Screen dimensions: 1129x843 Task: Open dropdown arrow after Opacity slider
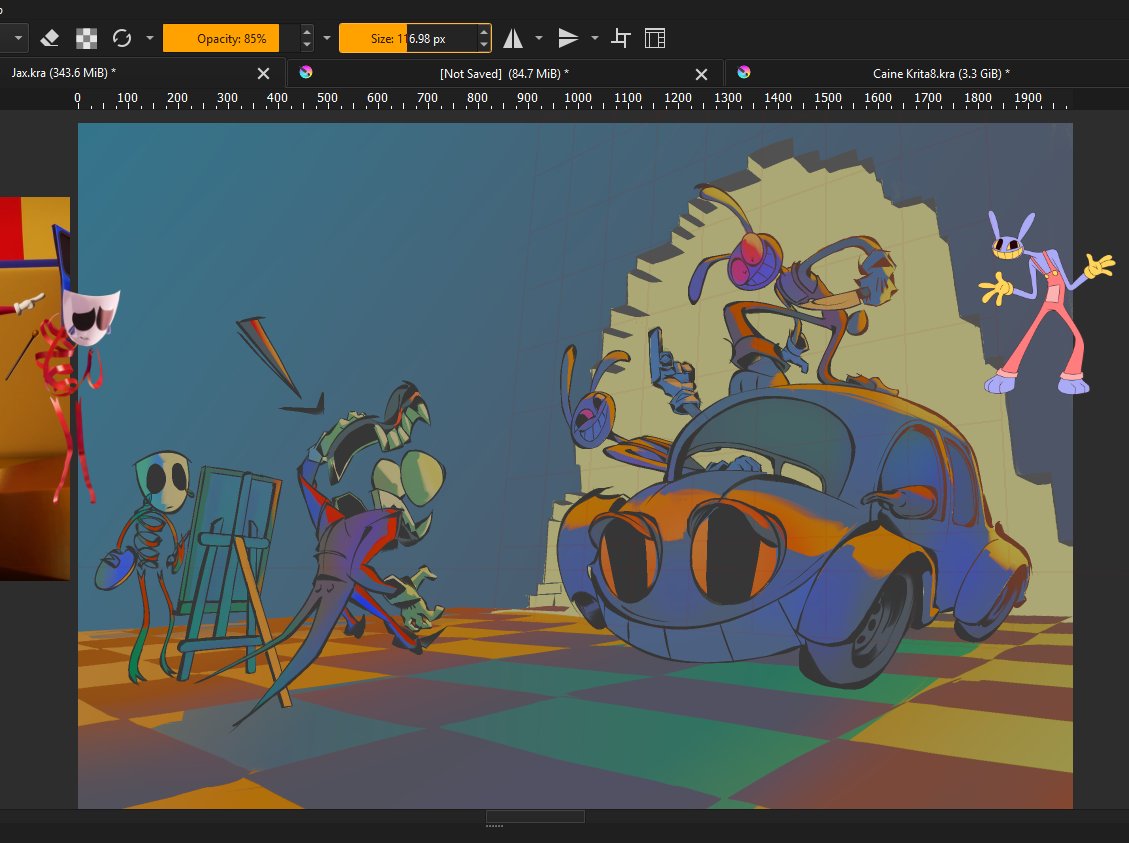[x=327, y=38]
